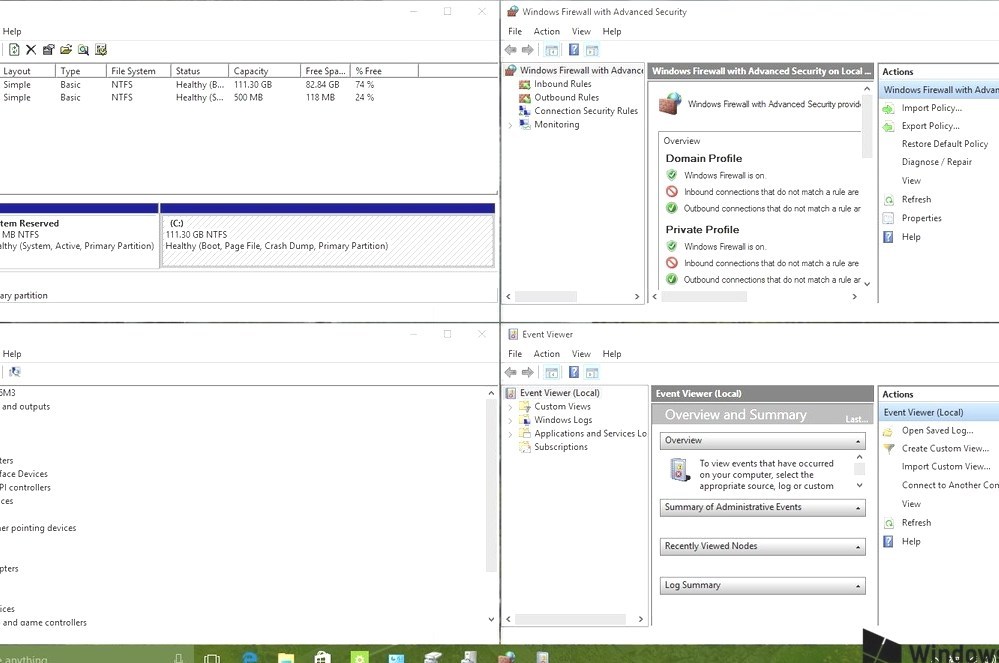Click the Refresh icon in Disk Management toolbar
Screen dimensions: 999x663
coord(14,49)
